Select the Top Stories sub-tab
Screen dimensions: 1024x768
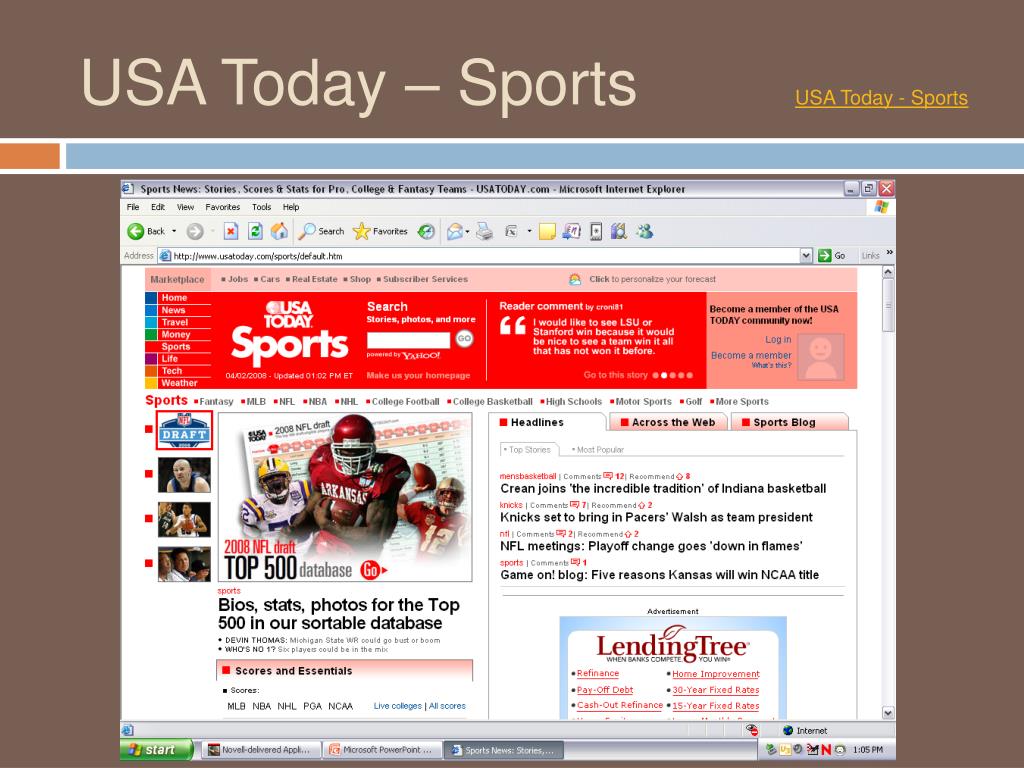pyautogui.click(x=529, y=449)
